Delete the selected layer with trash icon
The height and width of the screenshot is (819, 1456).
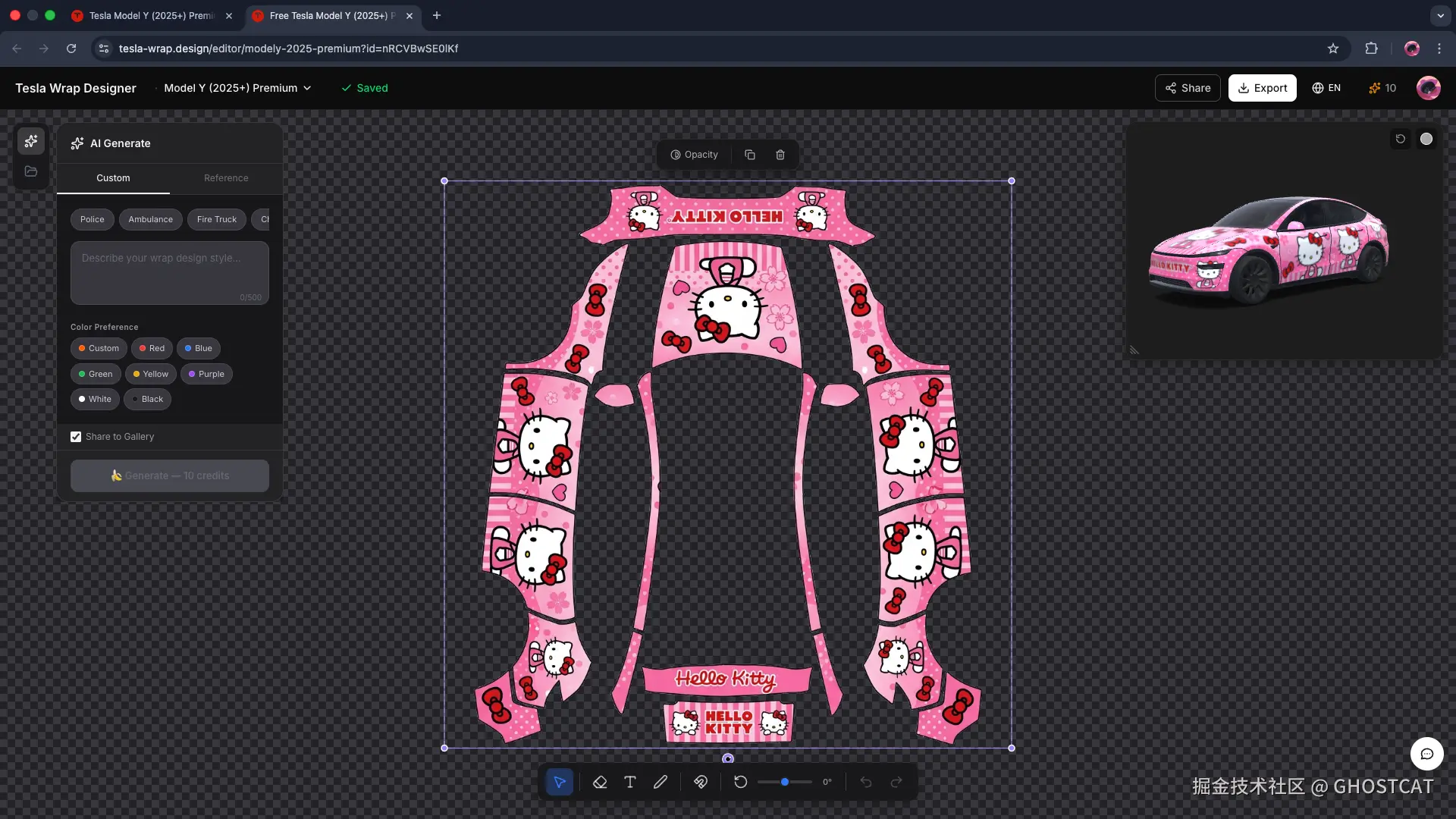(x=780, y=155)
